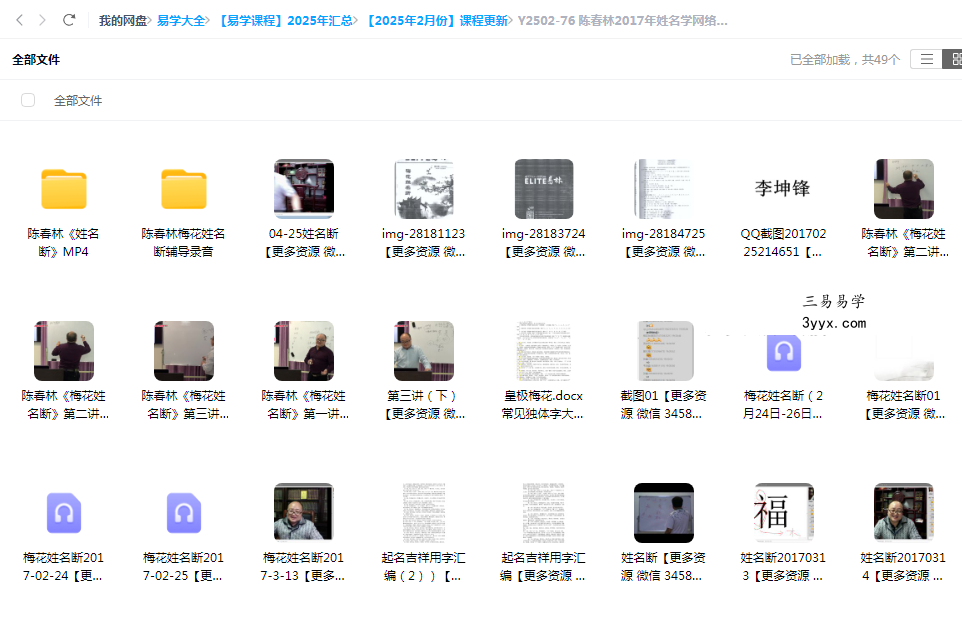Click file name 姓名断20170313
Viewport: 962px width, 622px height.
point(783,566)
